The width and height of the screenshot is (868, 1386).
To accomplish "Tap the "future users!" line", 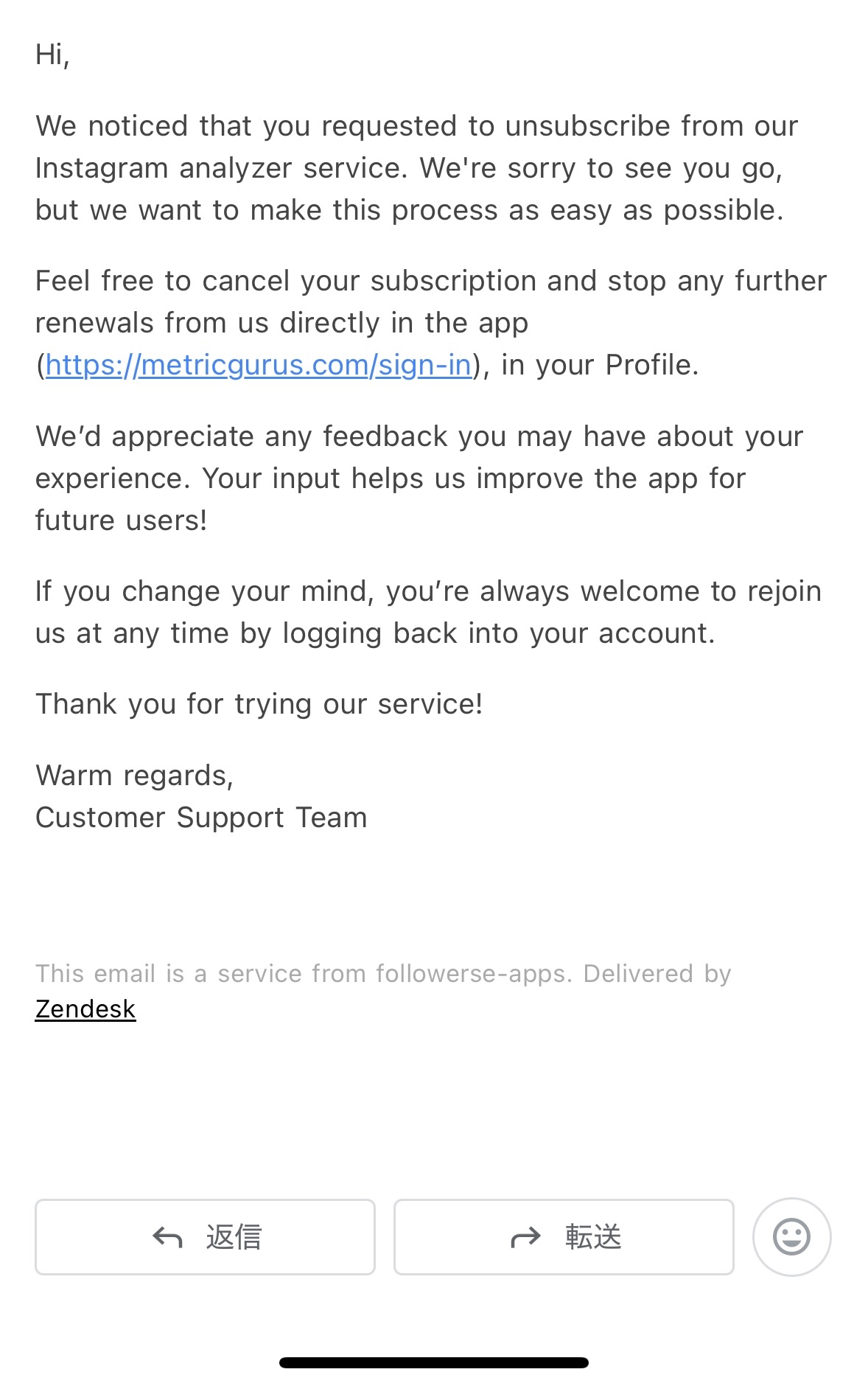I will click(122, 520).
